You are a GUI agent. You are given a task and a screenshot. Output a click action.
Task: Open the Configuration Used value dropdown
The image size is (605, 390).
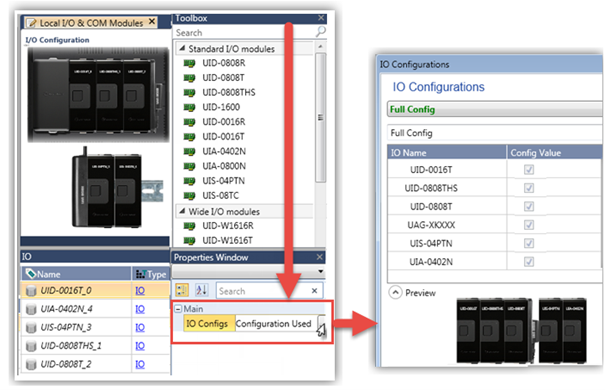[x=321, y=324]
